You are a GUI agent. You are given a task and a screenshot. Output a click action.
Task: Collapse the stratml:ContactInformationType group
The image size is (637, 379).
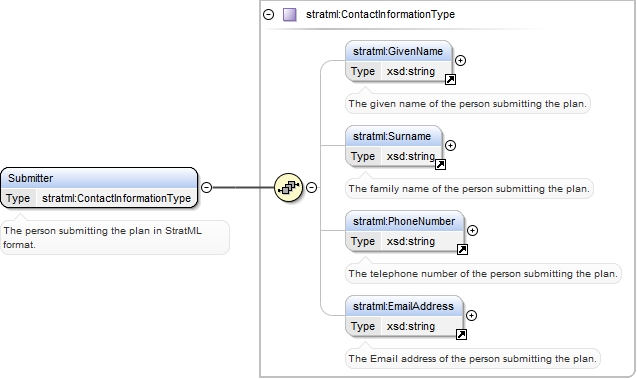269,15
